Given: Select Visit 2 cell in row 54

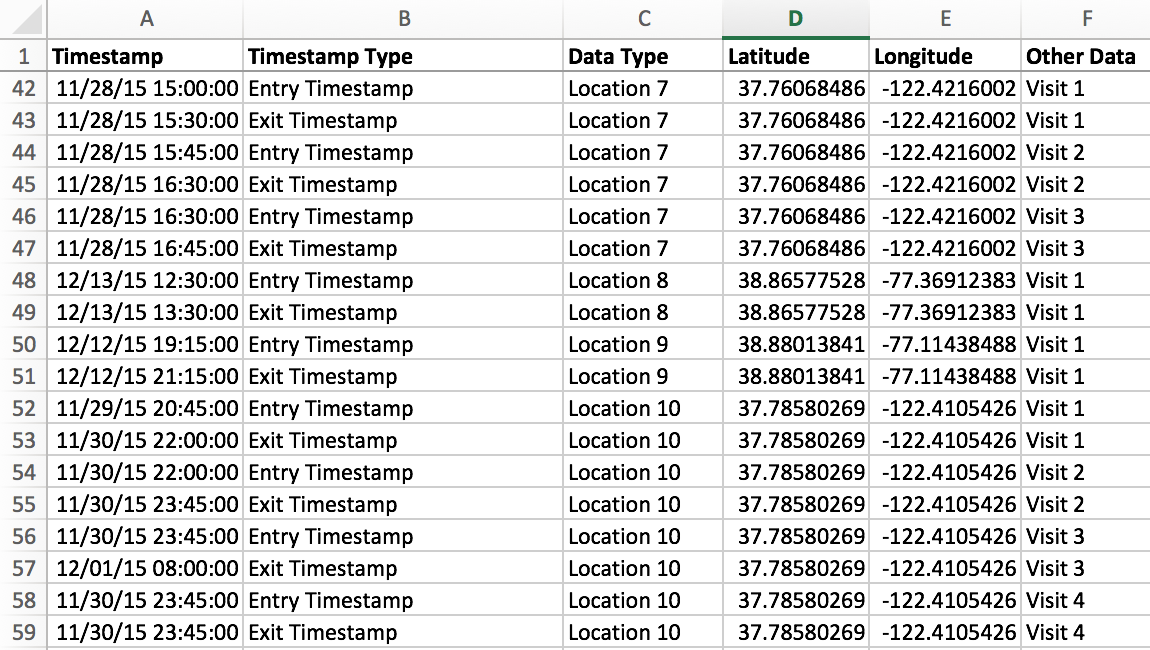Looking at the screenshot, I should [1085, 472].
